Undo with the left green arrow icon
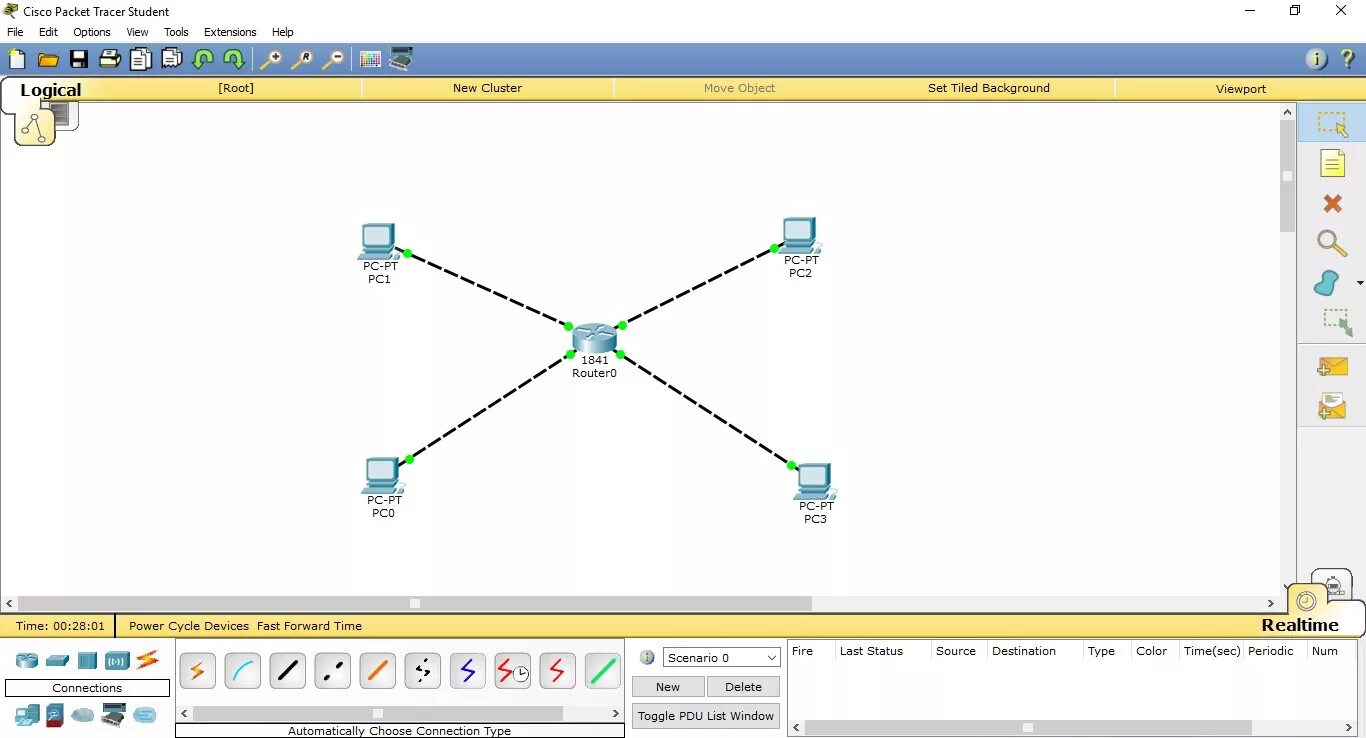Image resolution: width=1366 pixels, height=738 pixels. [x=203, y=59]
